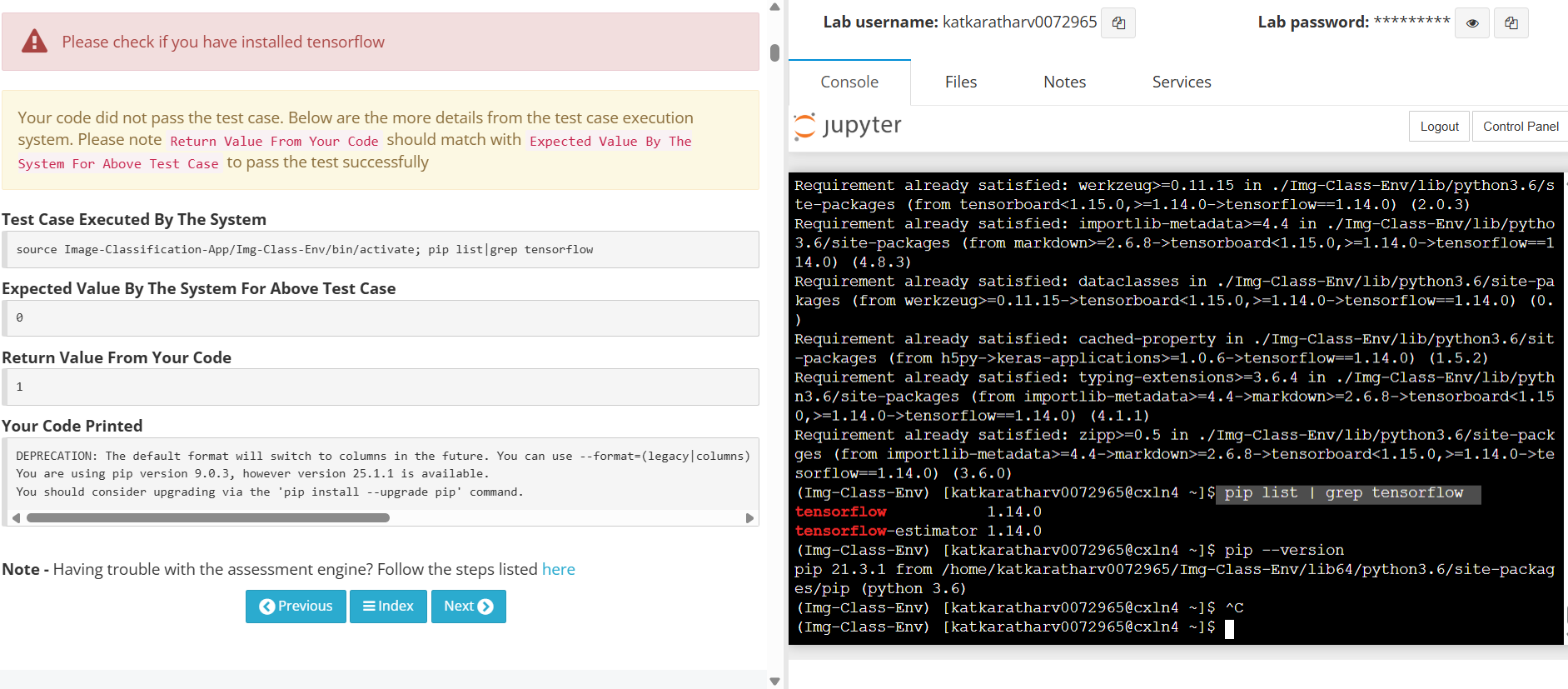The image size is (1568, 689).
Task: Click the red warning triangle icon
Action: click(x=34, y=42)
